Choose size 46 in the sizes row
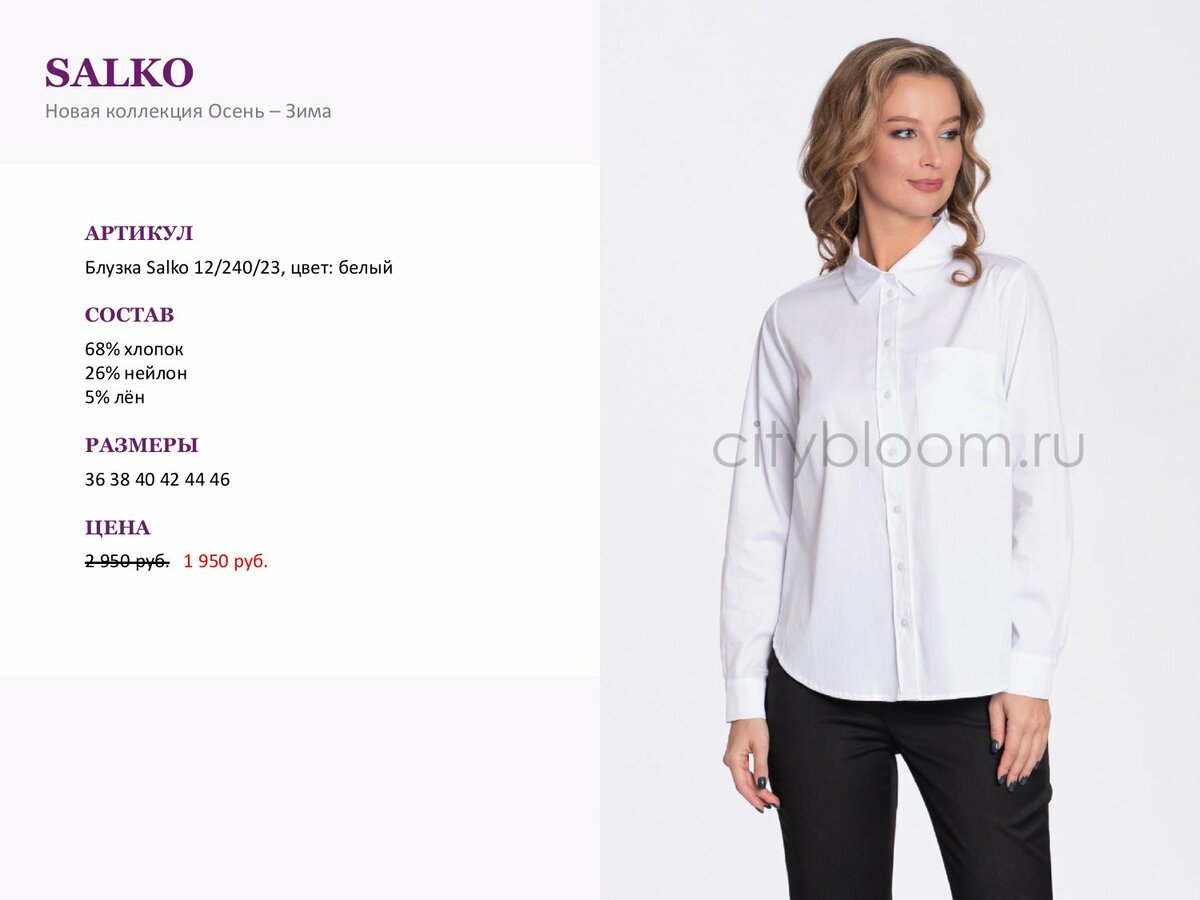1200x900 pixels. (x=220, y=480)
